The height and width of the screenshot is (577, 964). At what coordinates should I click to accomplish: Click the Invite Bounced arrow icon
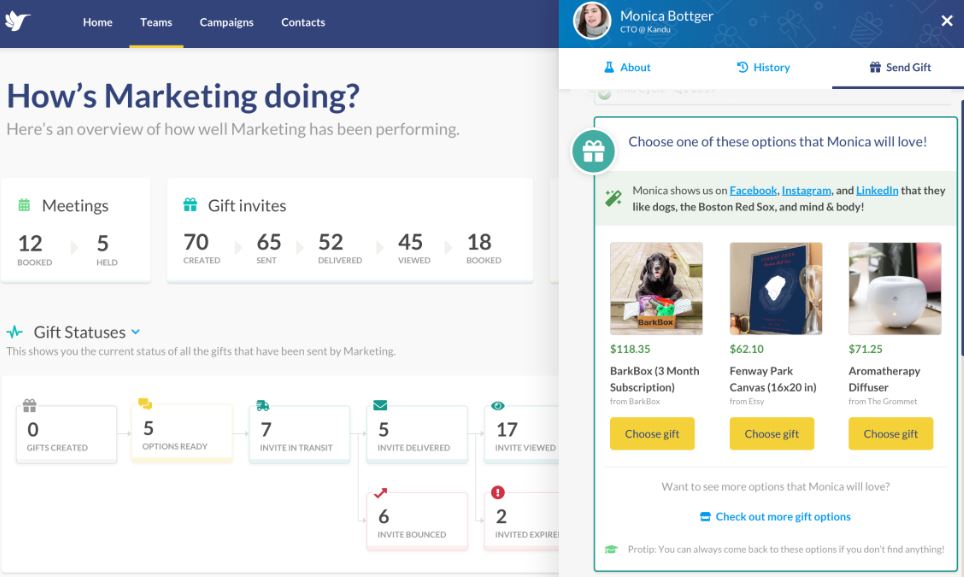tap(381, 493)
